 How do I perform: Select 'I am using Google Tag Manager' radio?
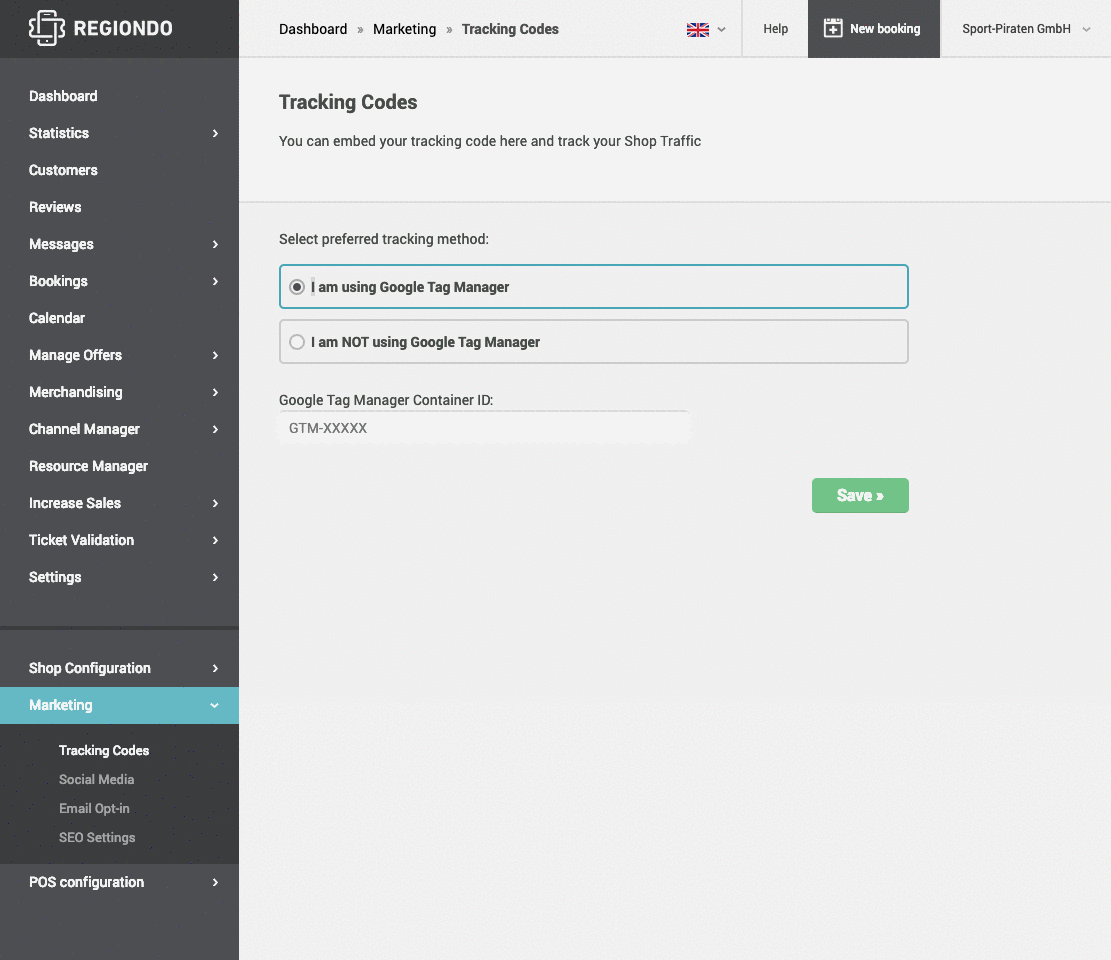tap(297, 287)
